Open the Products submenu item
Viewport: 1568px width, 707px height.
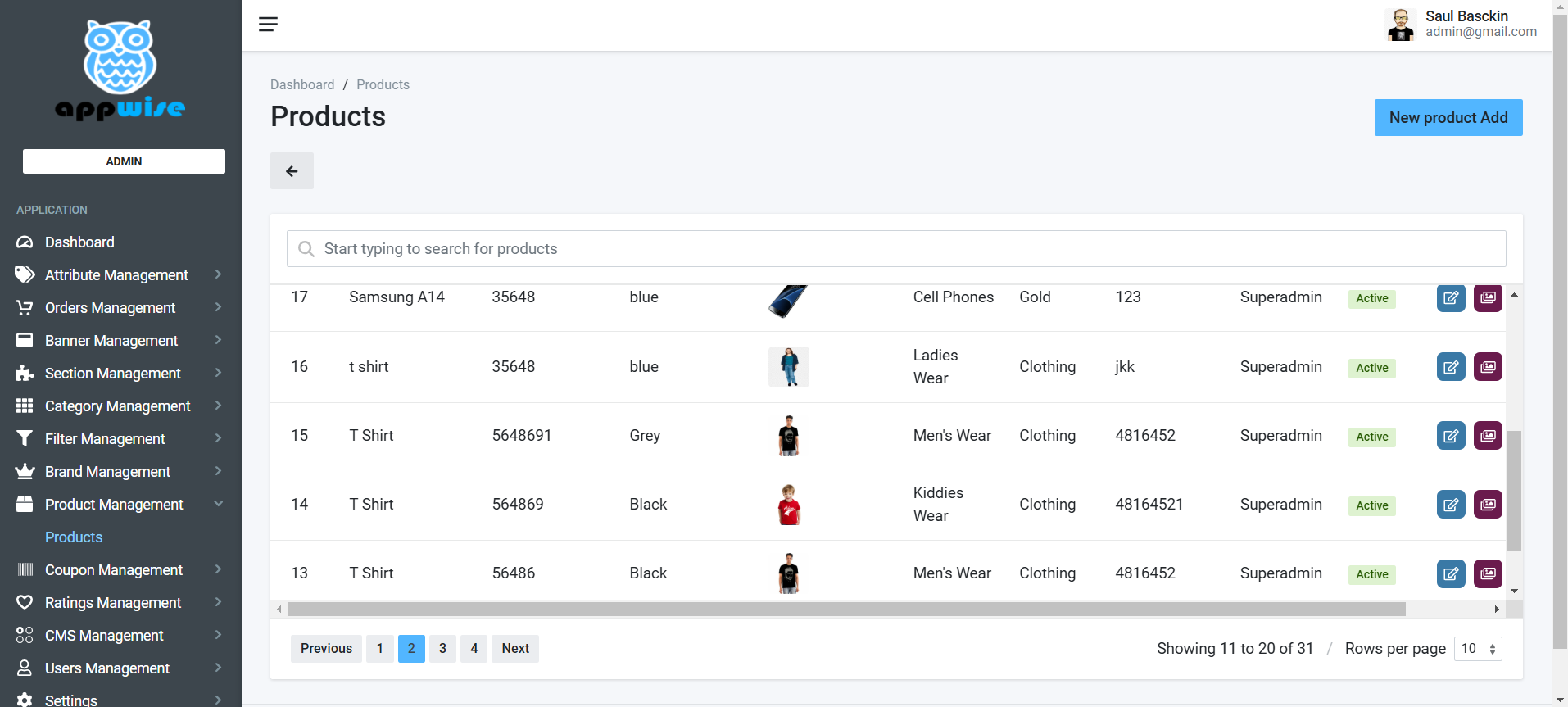pos(74,537)
